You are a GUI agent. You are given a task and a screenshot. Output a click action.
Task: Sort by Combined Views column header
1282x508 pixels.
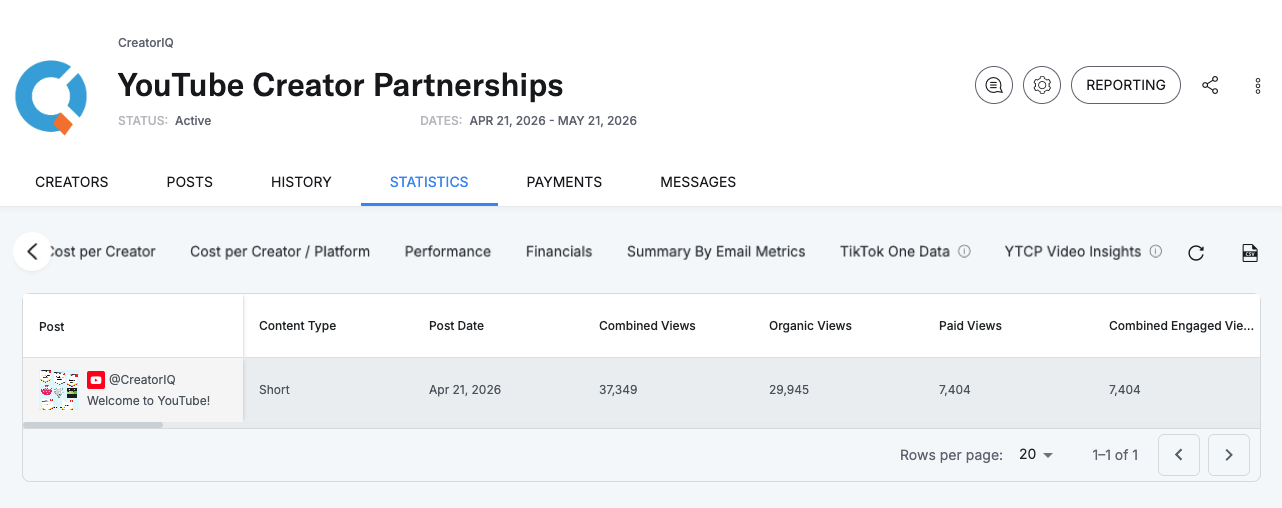point(647,326)
